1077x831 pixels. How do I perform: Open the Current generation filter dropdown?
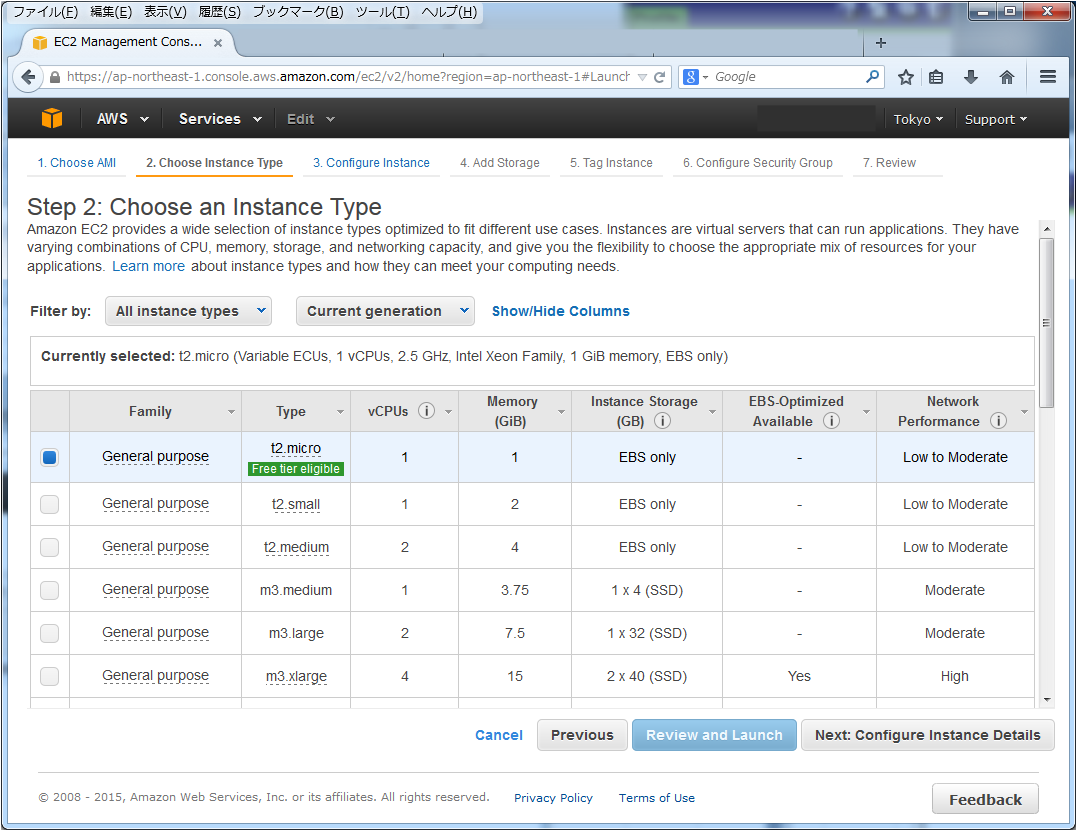click(x=385, y=311)
